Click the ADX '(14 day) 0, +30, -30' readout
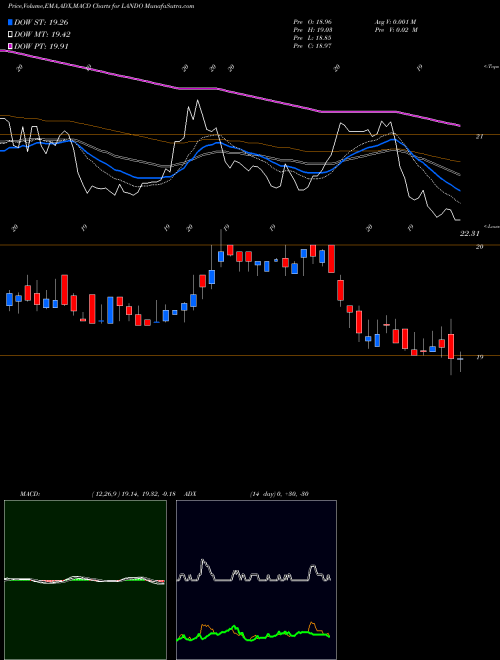The width and height of the screenshot is (500, 660). pyautogui.click(x=278, y=494)
